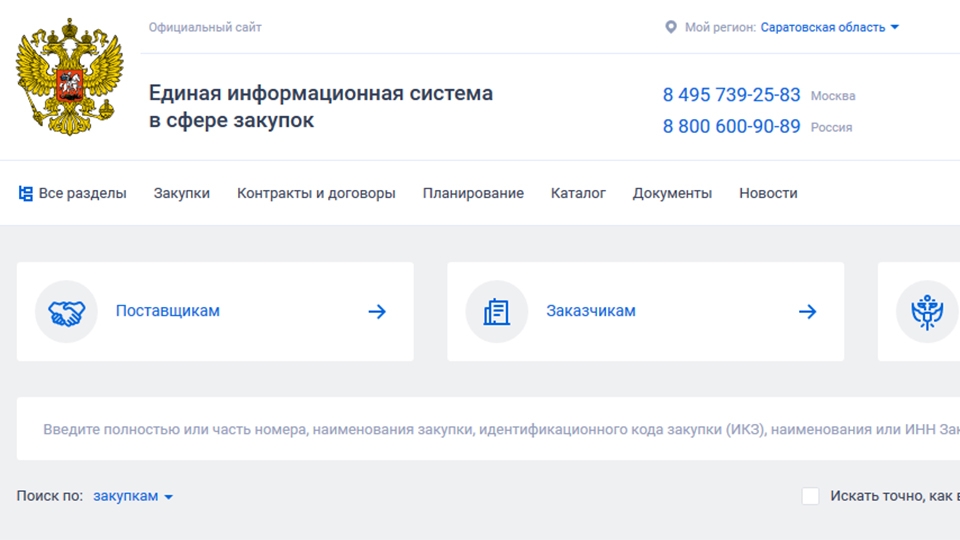Image resolution: width=960 pixels, height=540 pixels.
Task: Click the Москва label
Action: 833,96
